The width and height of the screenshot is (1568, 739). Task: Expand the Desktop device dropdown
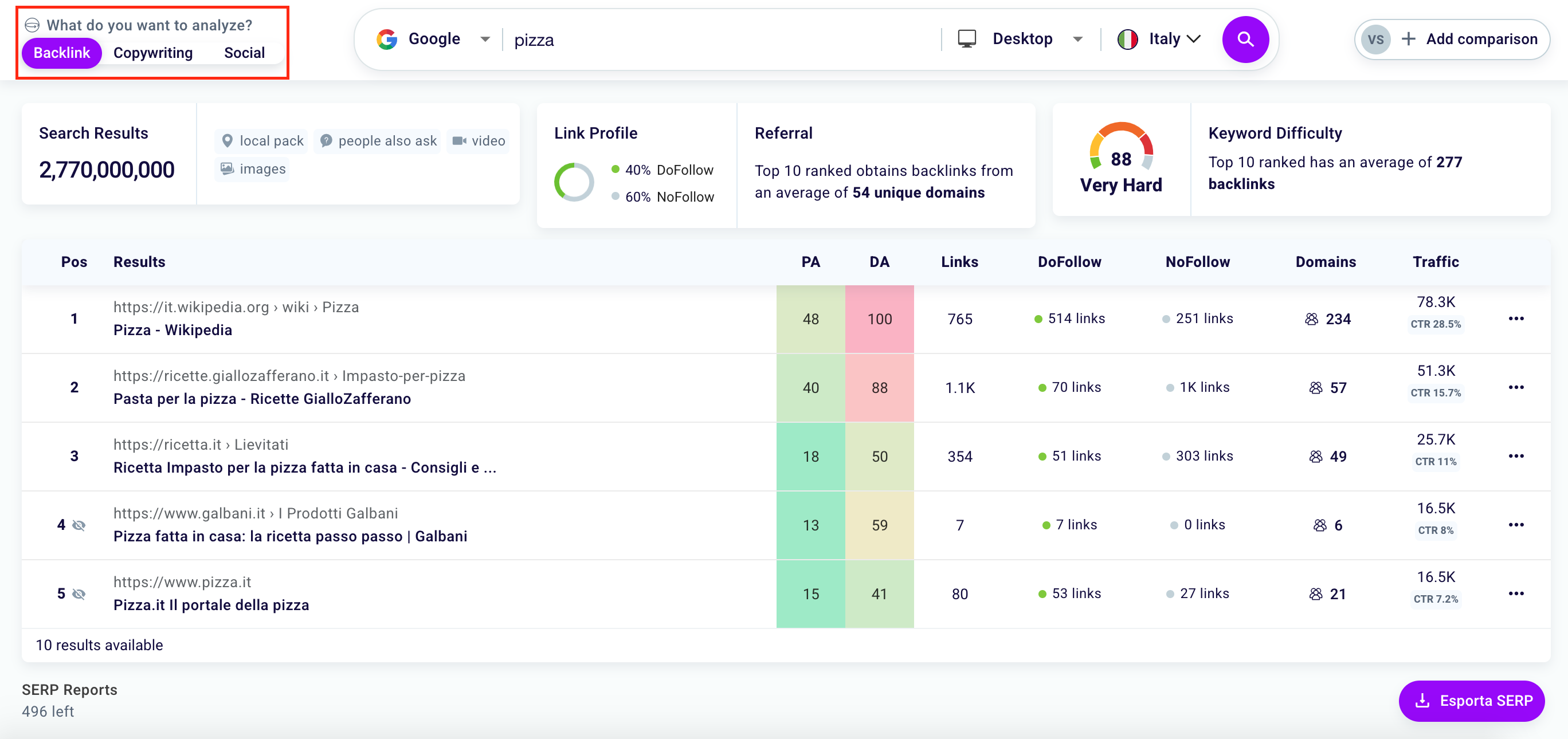pyautogui.click(x=1021, y=40)
